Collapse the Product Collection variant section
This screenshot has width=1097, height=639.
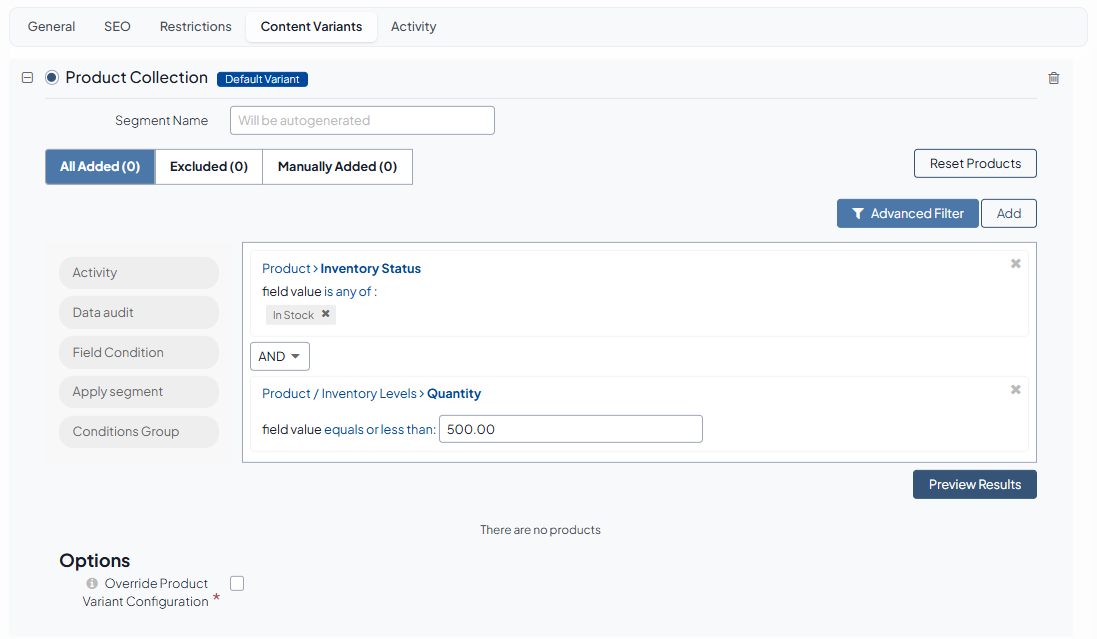pyautogui.click(x=28, y=78)
